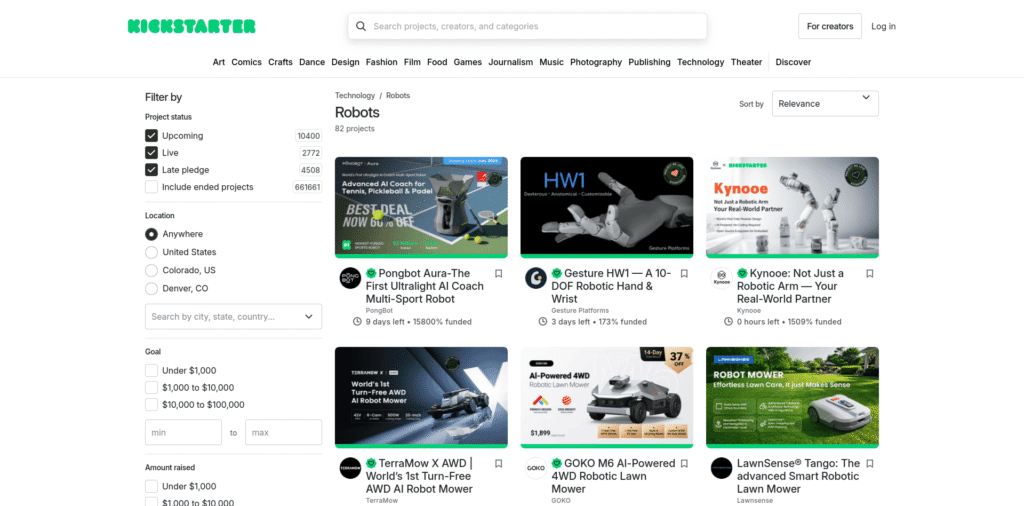Select the United States location
This screenshot has width=1024, height=506.
click(x=152, y=252)
